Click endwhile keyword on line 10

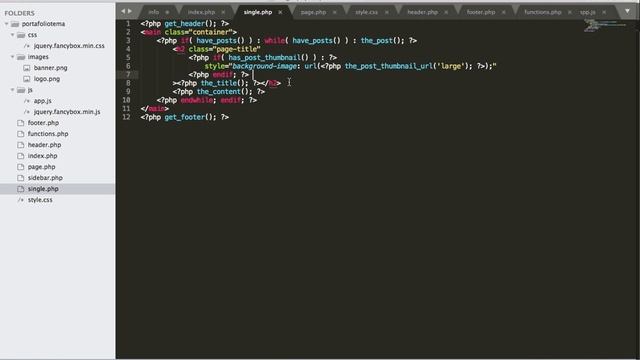[x=196, y=100]
